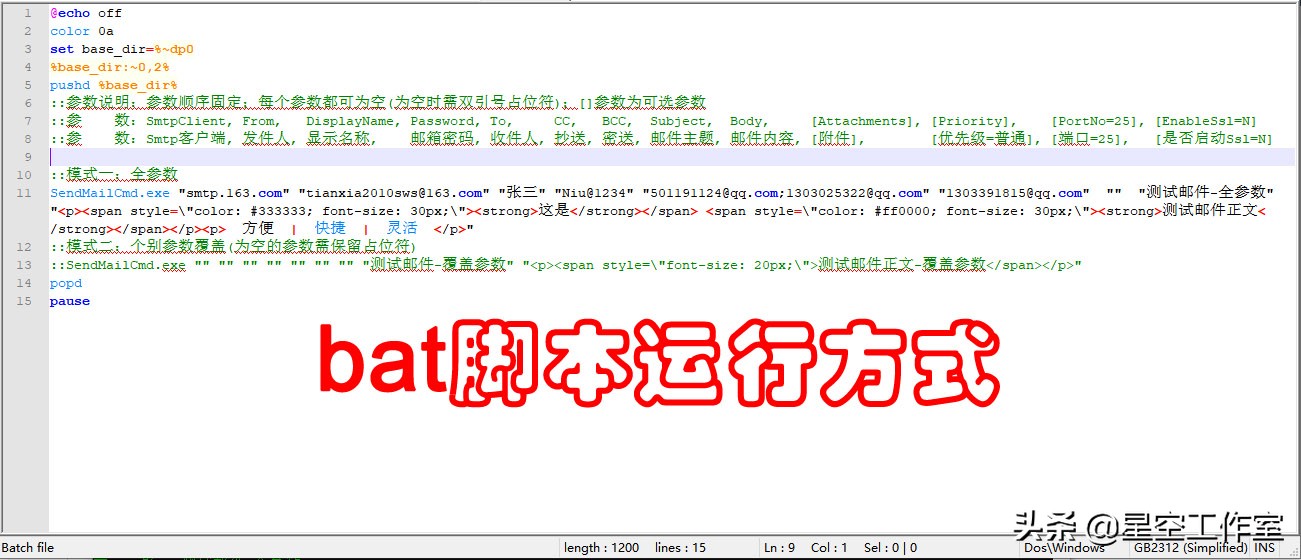Screen dimensions: 1301x560
Task: Click the "Batch file" language entry in status bar
Action: [x=28, y=548]
